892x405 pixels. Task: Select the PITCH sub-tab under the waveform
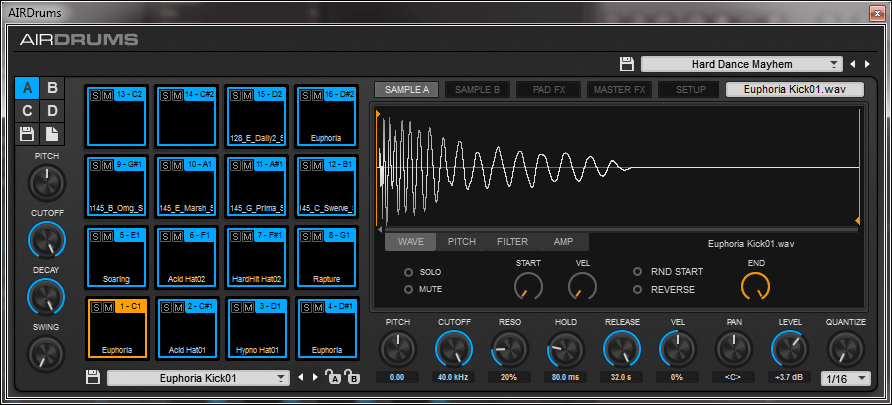click(x=462, y=242)
